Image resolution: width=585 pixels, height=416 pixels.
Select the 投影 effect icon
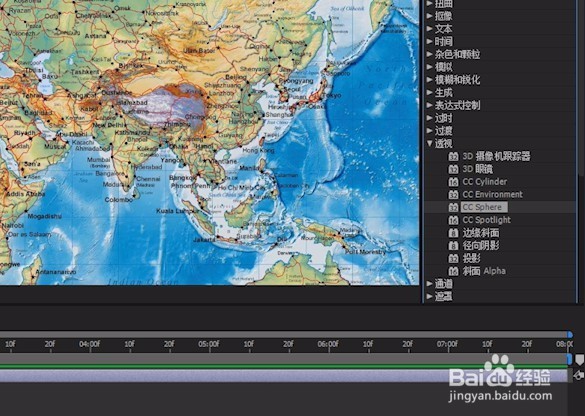453,258
